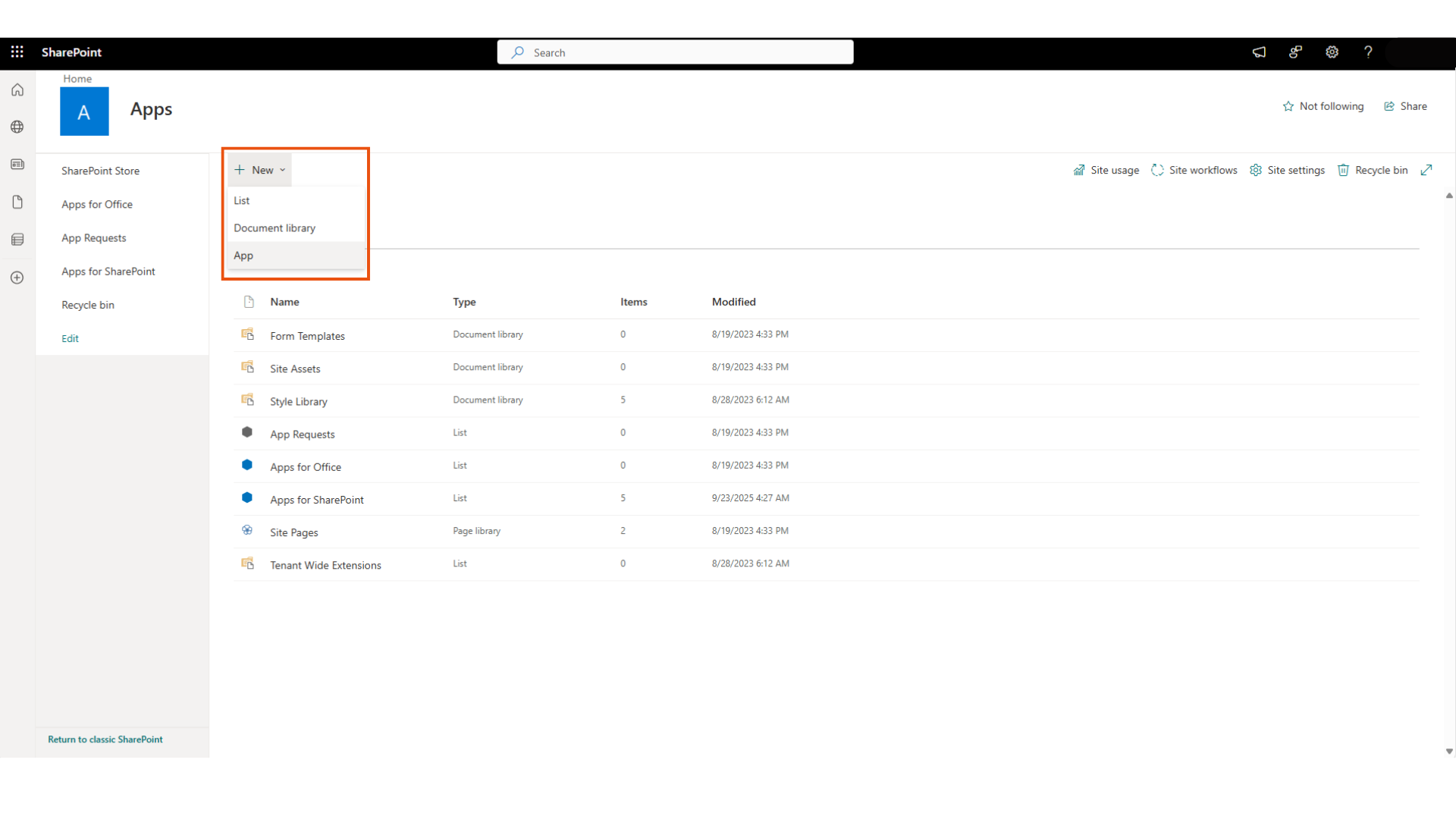Screen dimensions: 1456x819
Task: Open the megaphone feedback icon
Action: click(x=1259, y=52)
